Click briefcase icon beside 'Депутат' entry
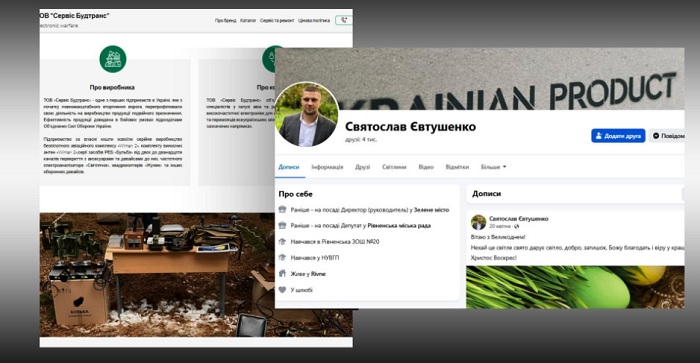 coord(282,225)
